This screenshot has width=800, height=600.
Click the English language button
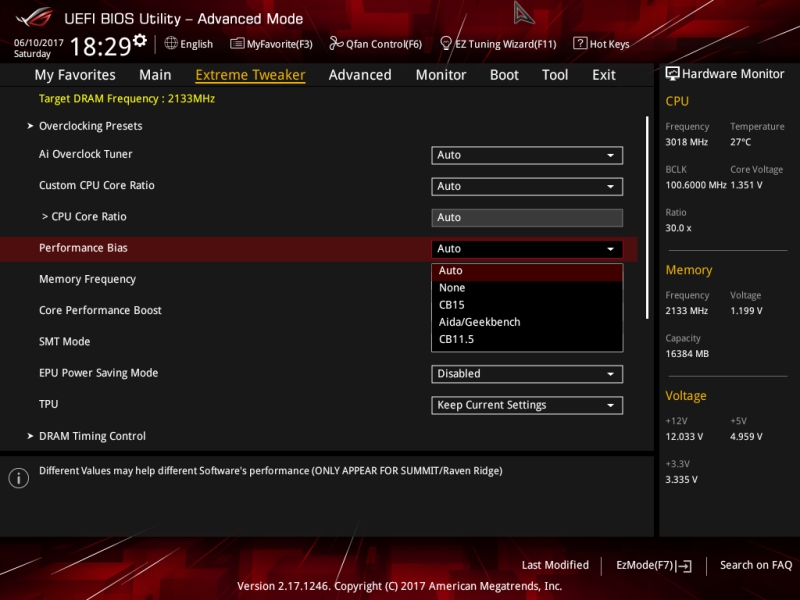[x=189, y=44]
